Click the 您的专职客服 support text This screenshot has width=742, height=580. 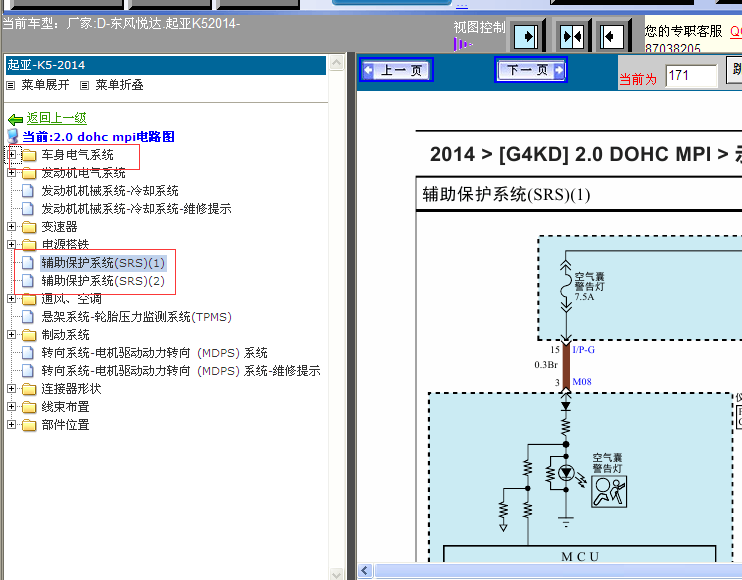(683, 31)
